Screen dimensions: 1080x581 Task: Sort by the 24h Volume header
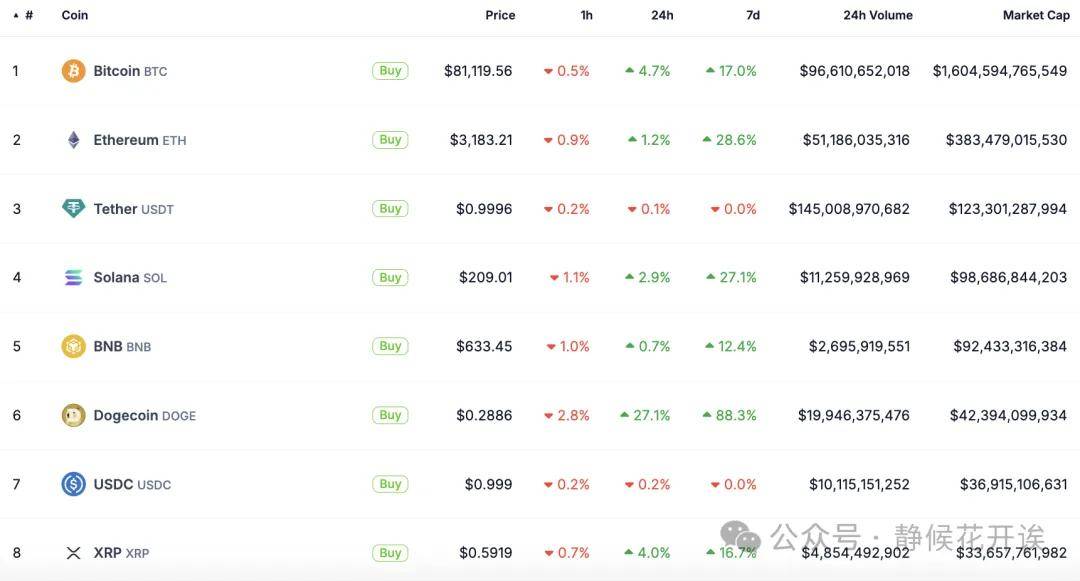point(878,15)
